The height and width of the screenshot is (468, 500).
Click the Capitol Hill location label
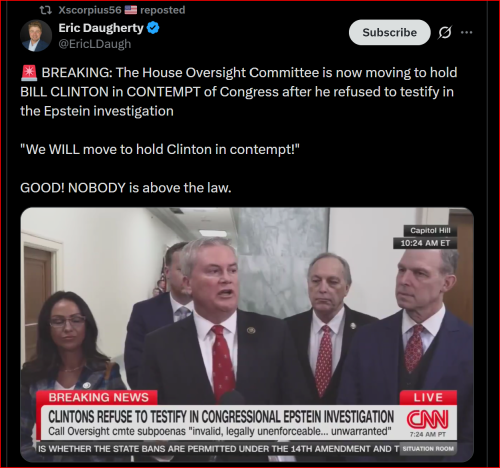point(430,230)
